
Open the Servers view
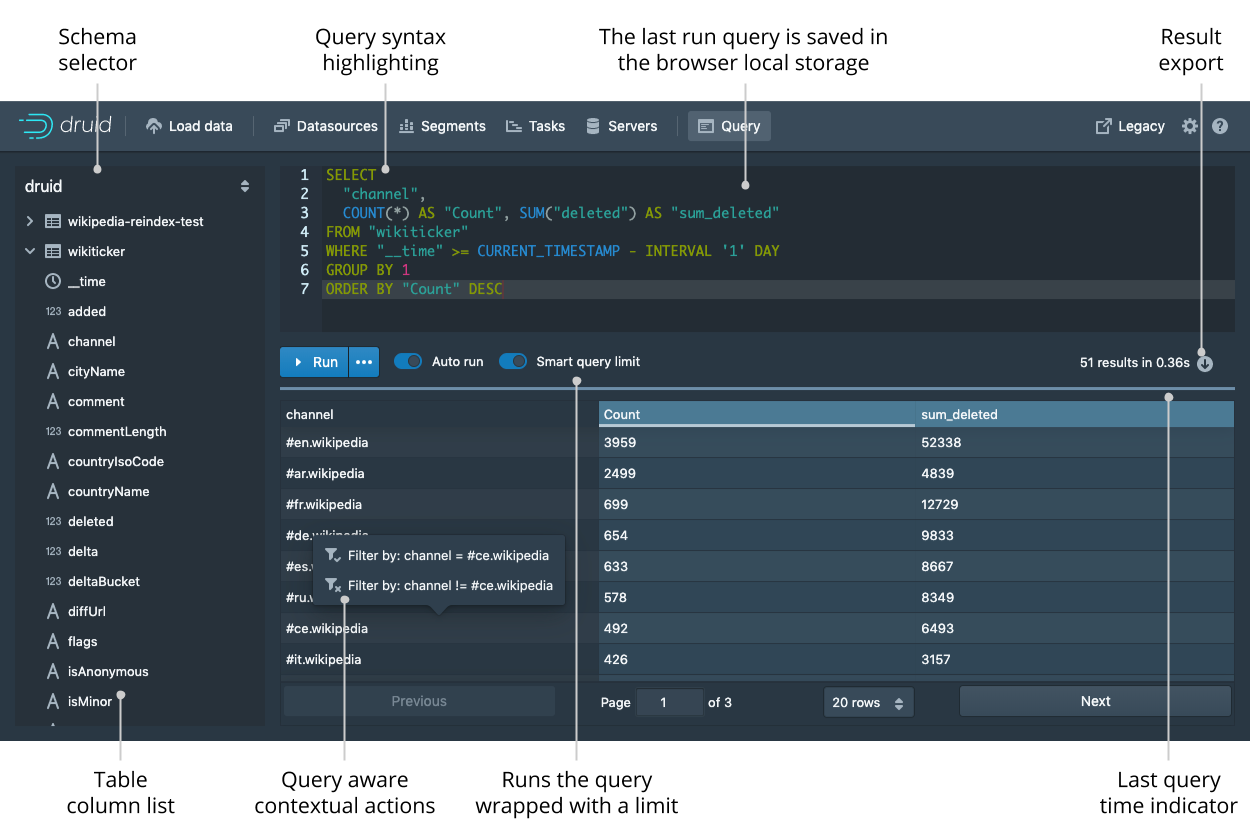[621, 126]
